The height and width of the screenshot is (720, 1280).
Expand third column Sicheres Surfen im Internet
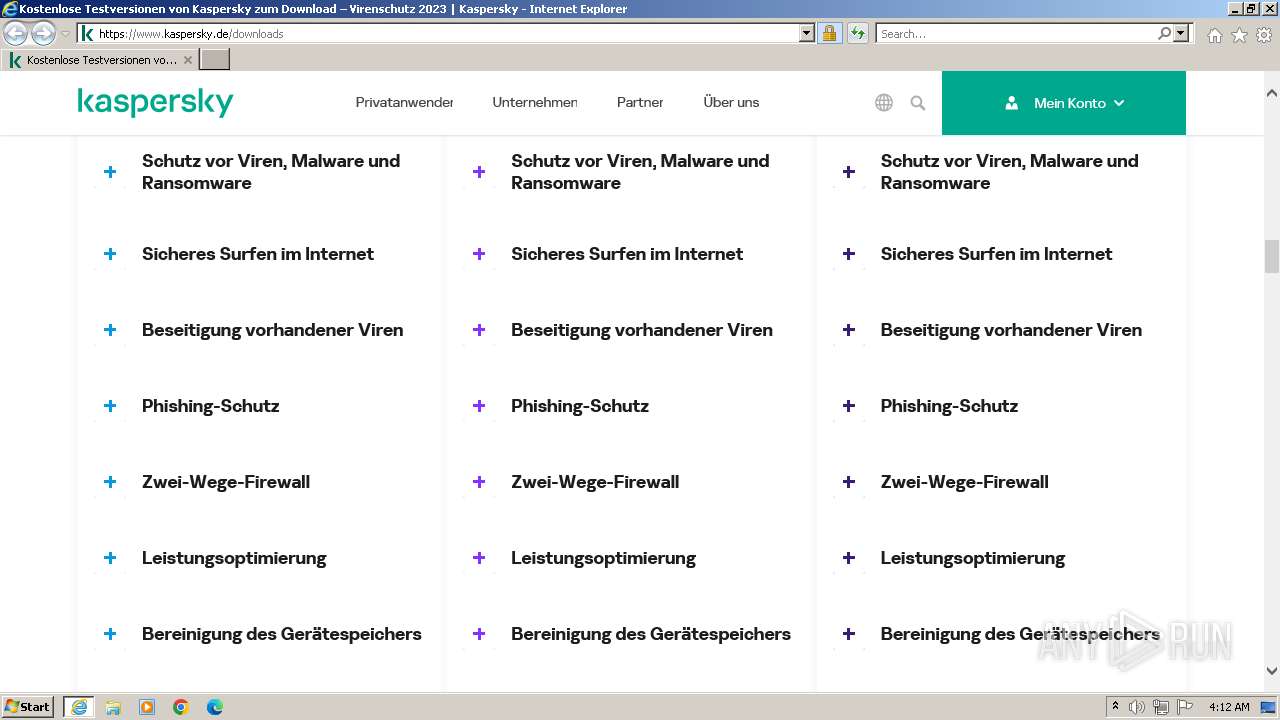click(x=849, y=254)
